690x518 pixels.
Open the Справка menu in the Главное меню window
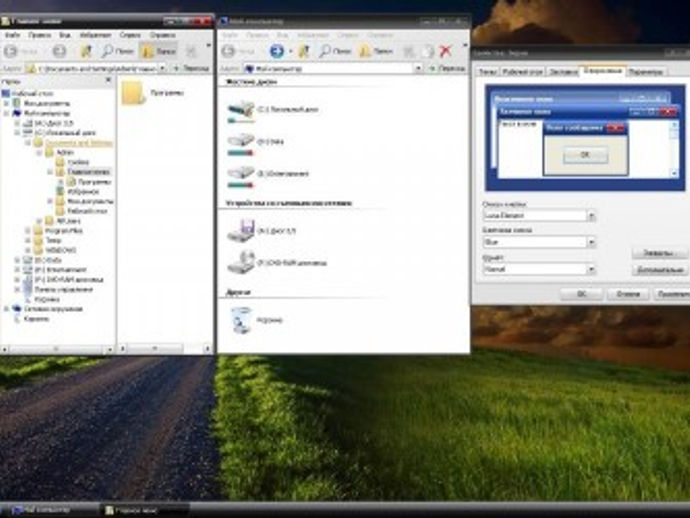pyautogui.click(x=162, y=35)
